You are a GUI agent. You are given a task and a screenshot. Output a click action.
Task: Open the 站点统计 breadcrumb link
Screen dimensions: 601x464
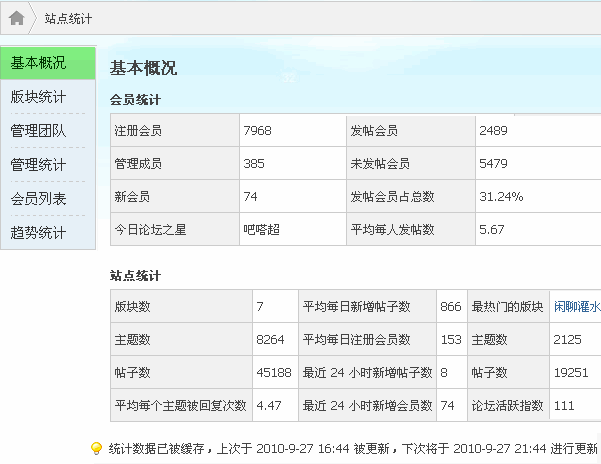coord(69,19)
